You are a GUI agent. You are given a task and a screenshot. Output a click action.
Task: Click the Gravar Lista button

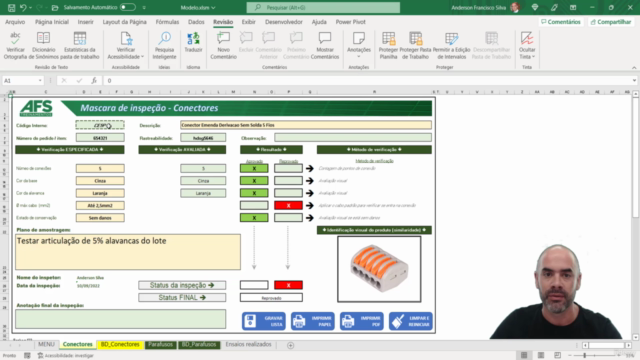point(264,321)
